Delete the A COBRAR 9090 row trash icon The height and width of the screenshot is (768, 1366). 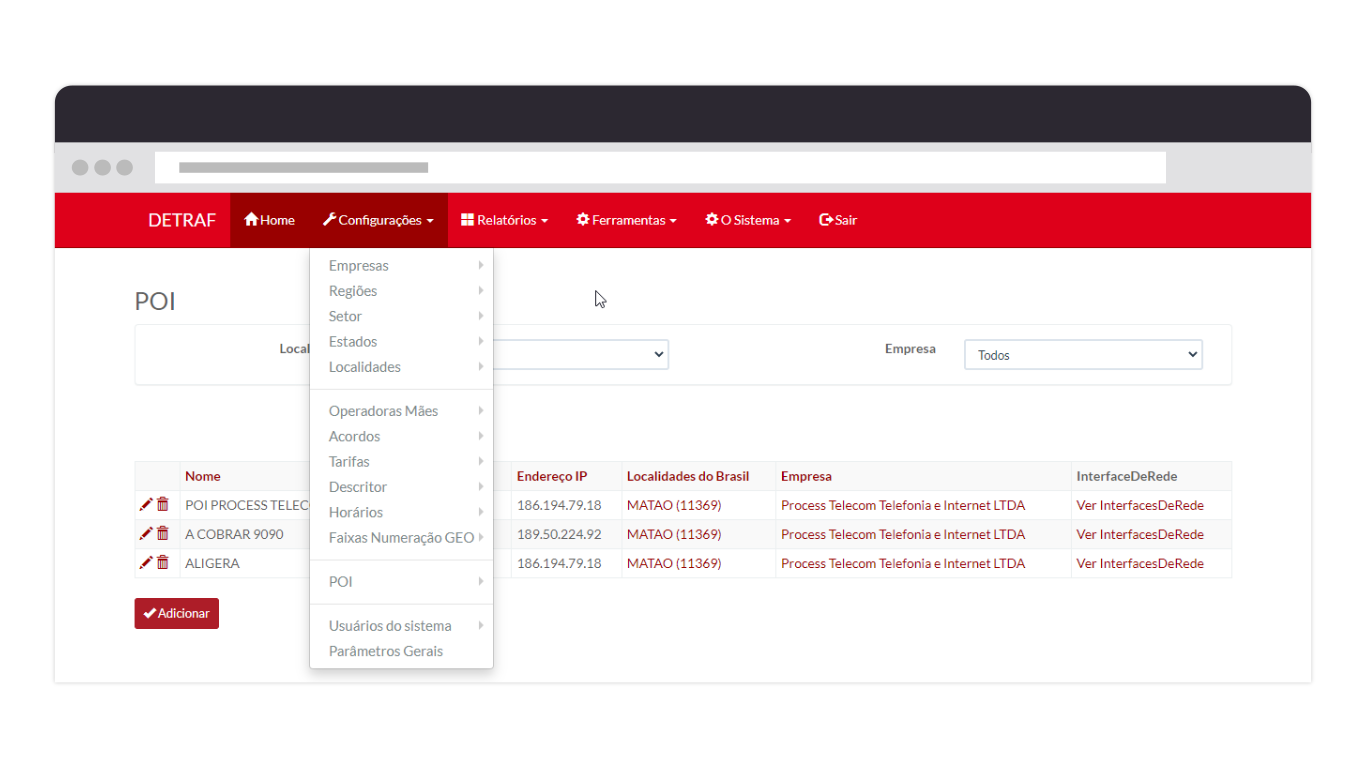pyautogui.click(x=163, y=534)
